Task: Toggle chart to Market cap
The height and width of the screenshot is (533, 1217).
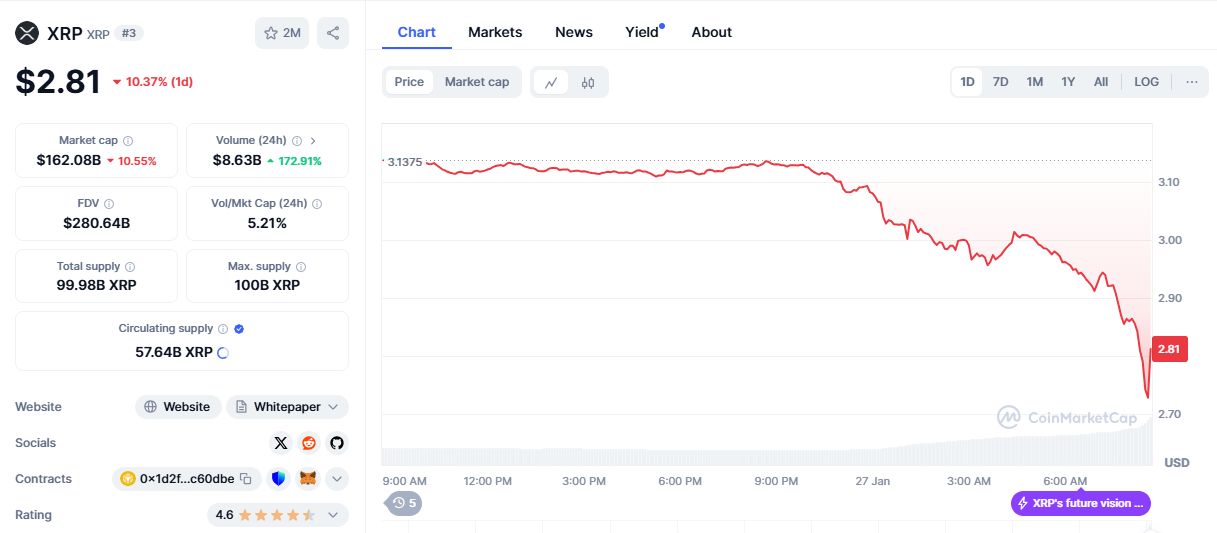Action: (x=477, y=82)
